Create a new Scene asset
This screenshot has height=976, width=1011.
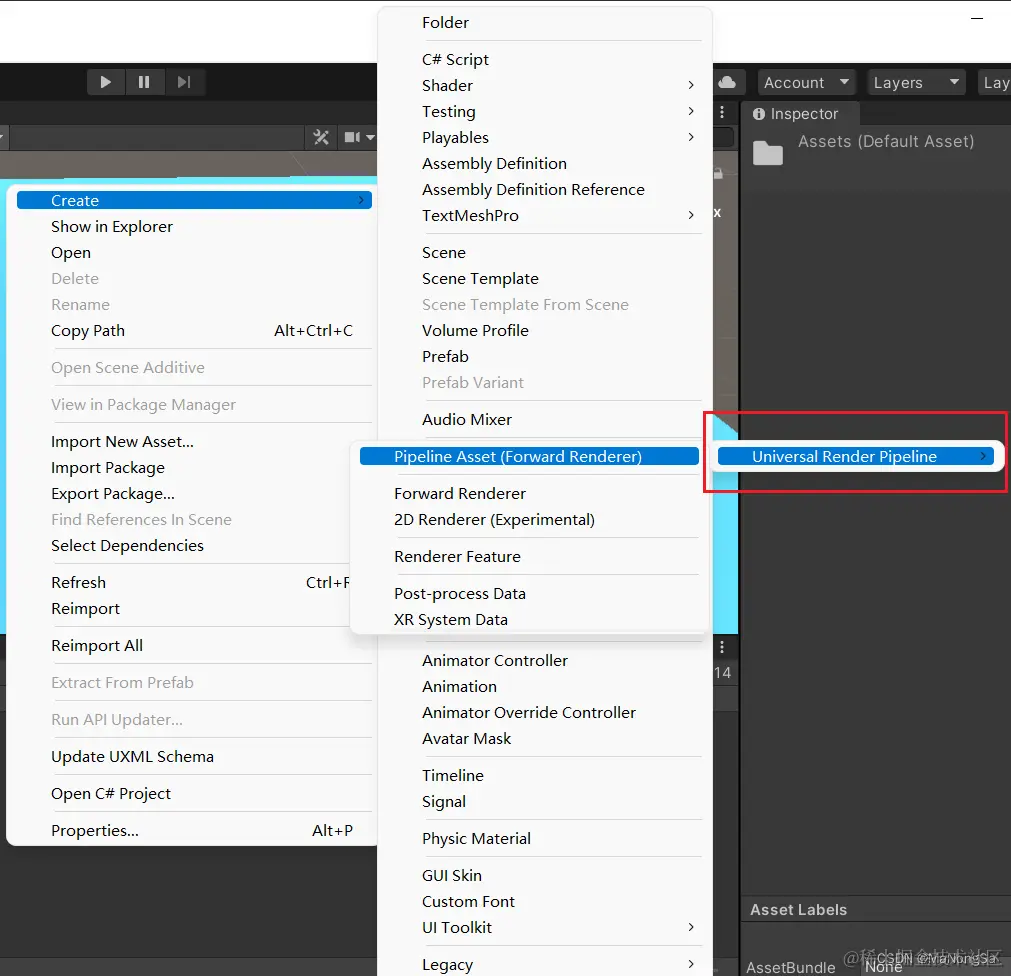click(545, 253)
